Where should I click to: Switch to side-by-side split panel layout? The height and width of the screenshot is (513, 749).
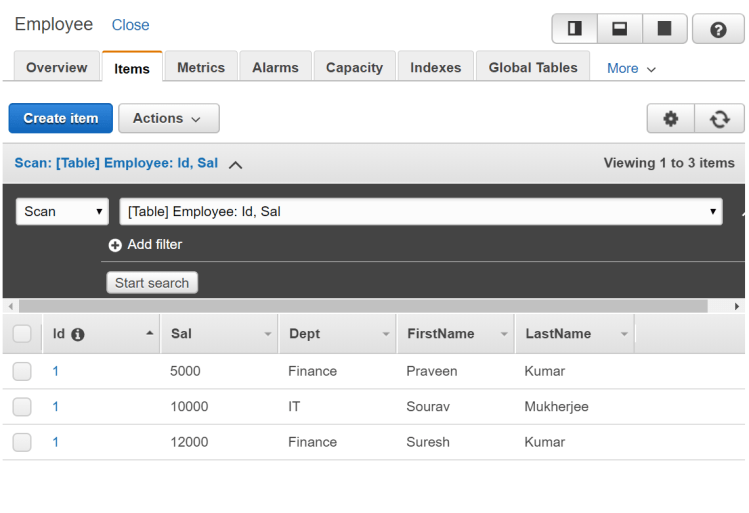(574, 29)
